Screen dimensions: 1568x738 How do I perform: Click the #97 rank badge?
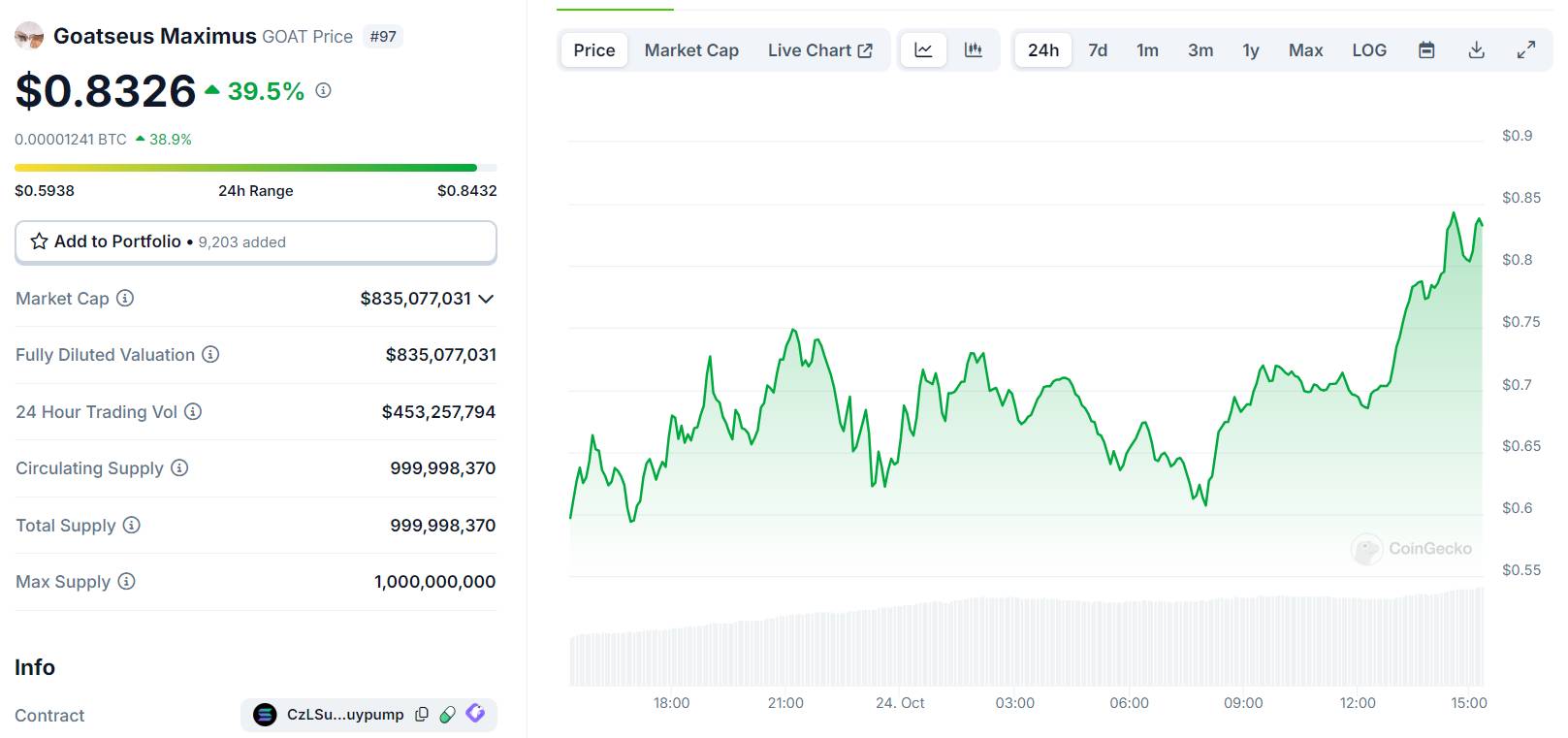[x=383, y=36]
